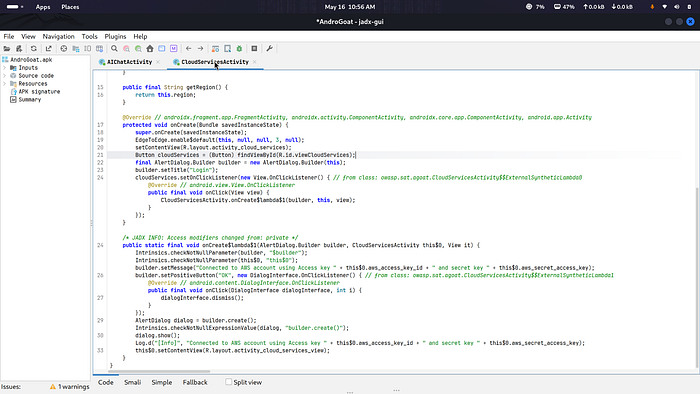
Task: Open the Help menu
Action: click(140, 37)
